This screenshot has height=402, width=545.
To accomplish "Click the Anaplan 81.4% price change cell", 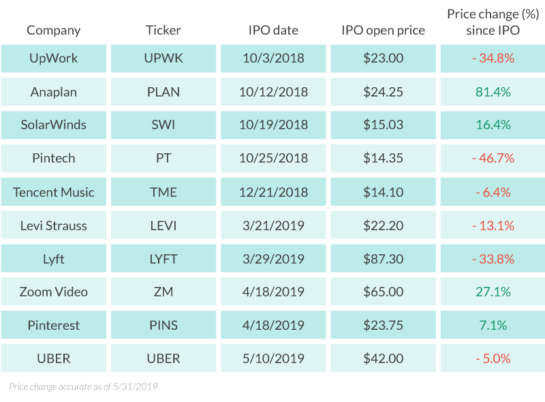I will click(x=493, y=92).
